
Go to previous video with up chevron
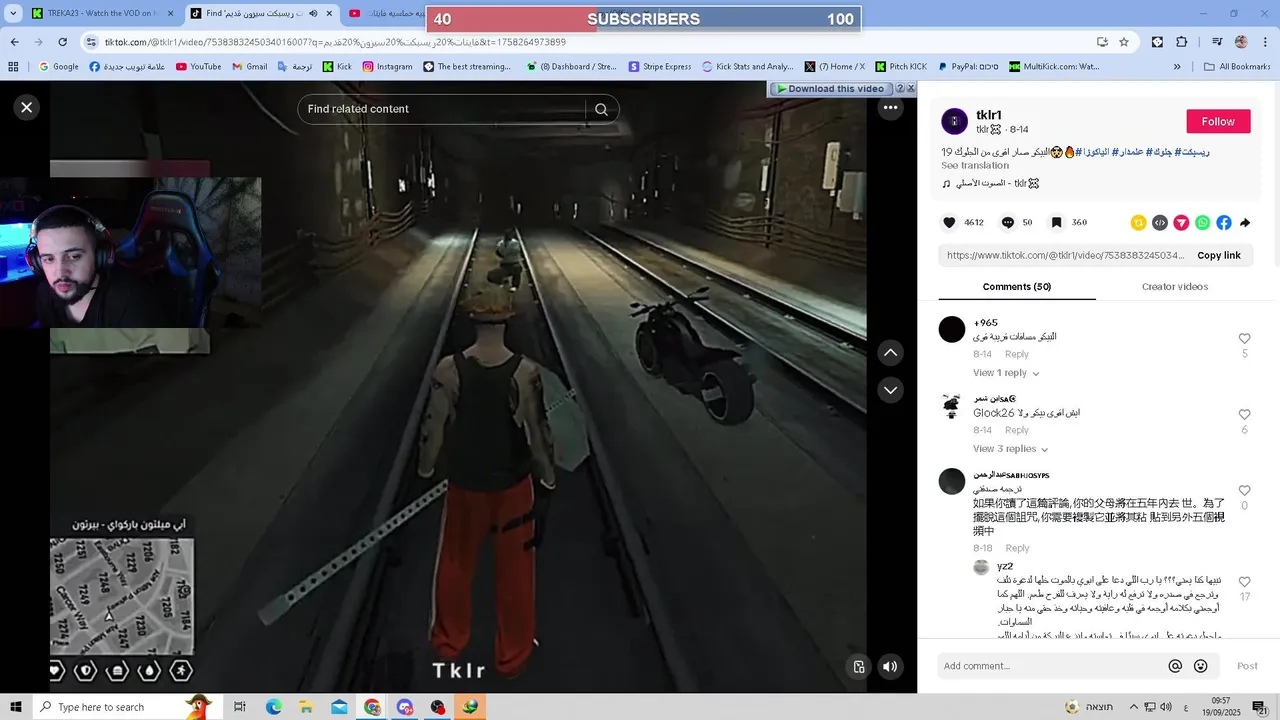click(890, 352)
